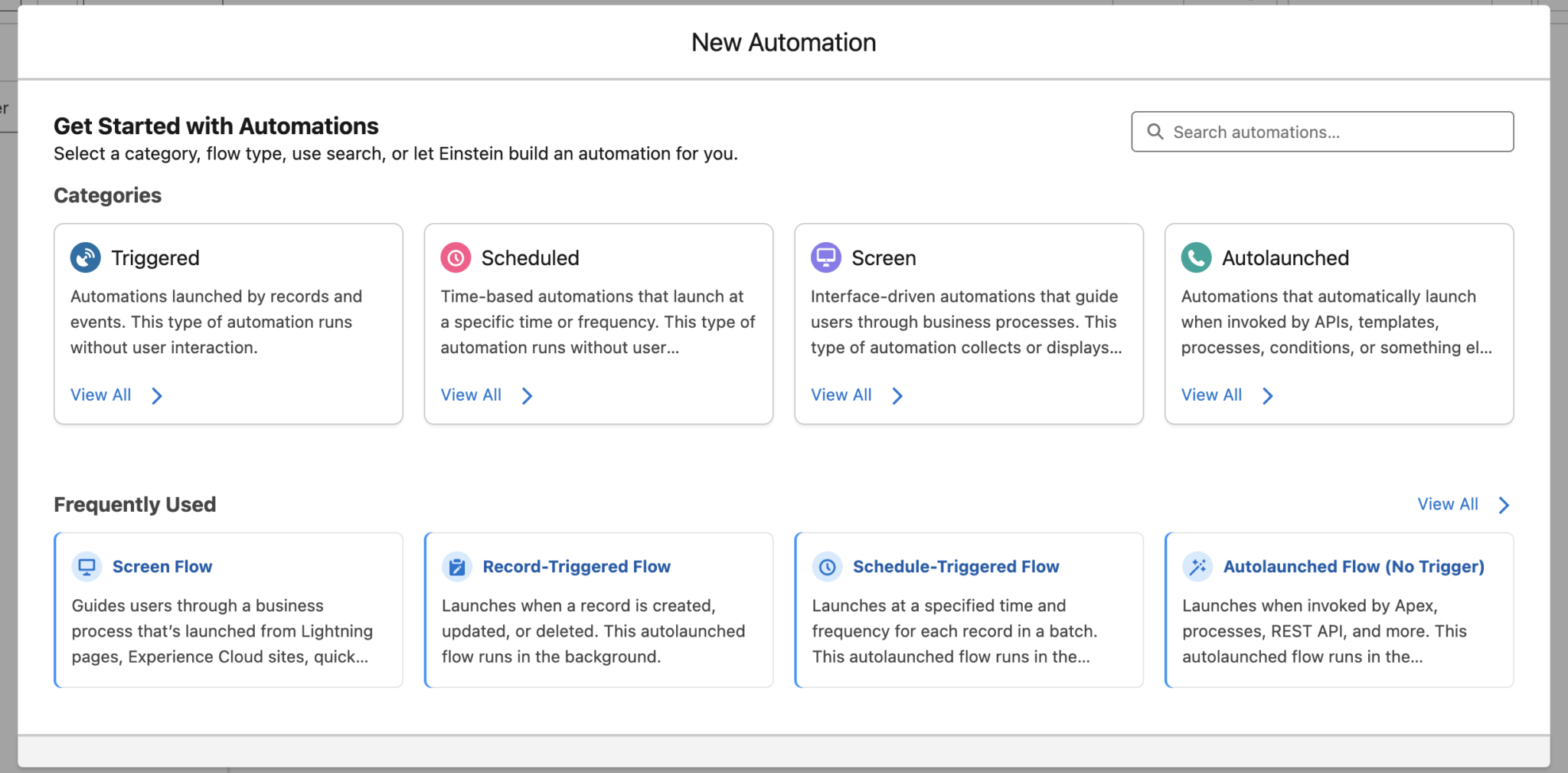
Task: Expand Scheduled category with its chevron
Action: pyautogui.click(x=527, y=395)
